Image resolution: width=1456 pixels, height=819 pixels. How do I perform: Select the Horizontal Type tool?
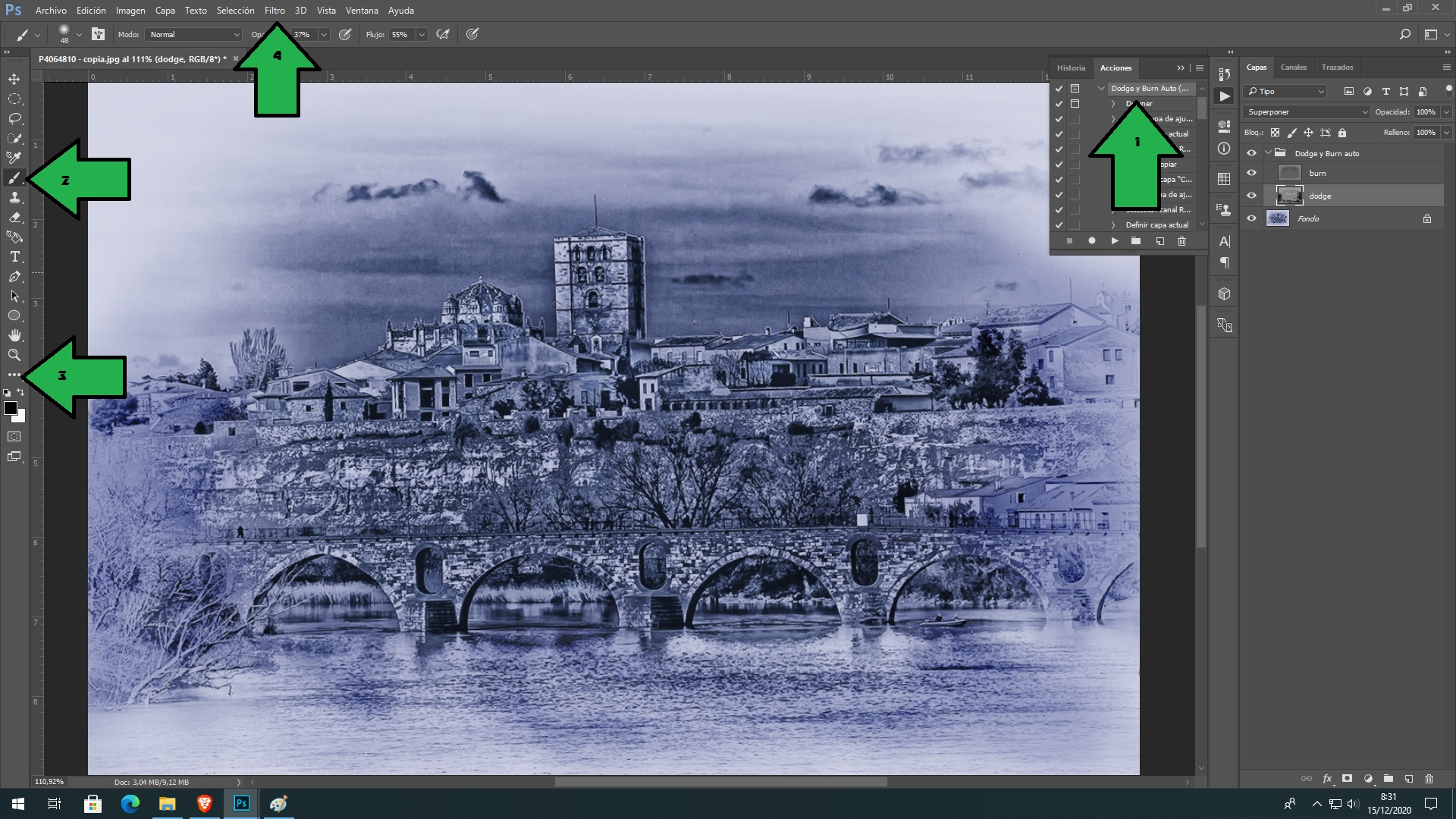(14, 256)
